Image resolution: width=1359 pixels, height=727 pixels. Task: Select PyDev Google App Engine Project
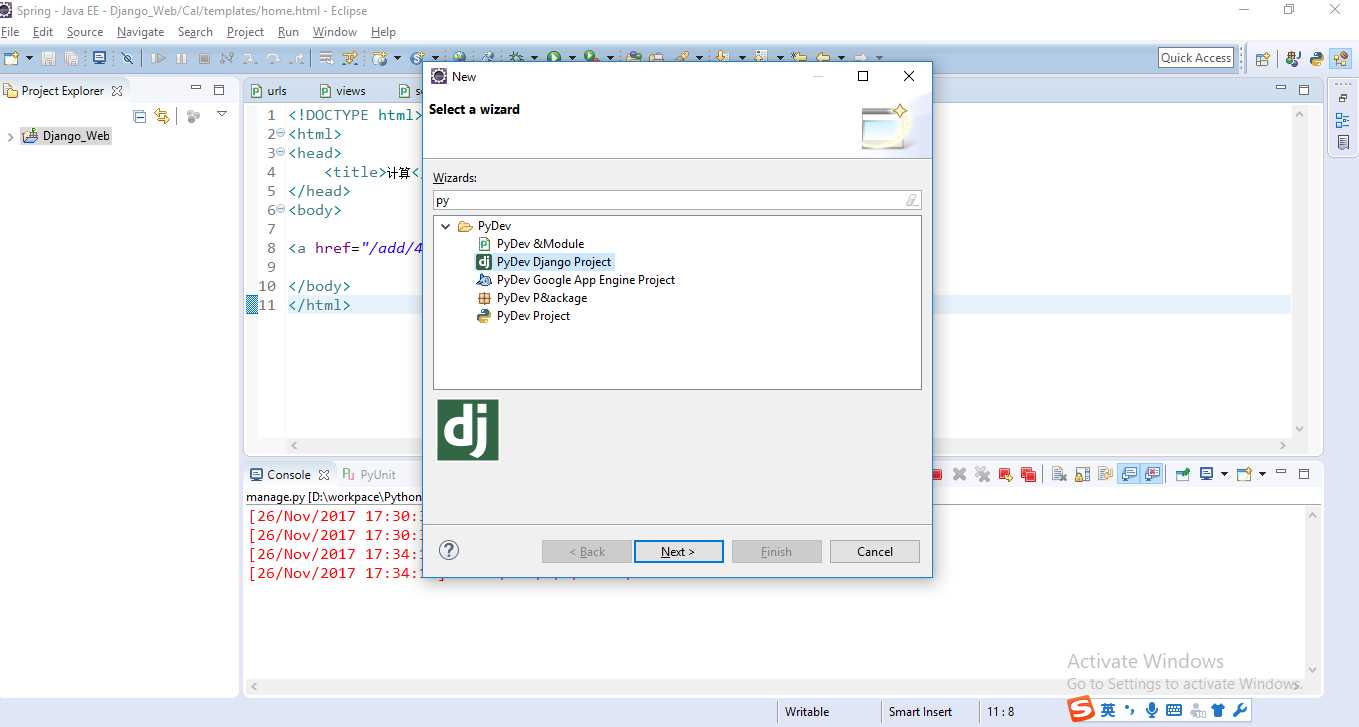point(576,280)
